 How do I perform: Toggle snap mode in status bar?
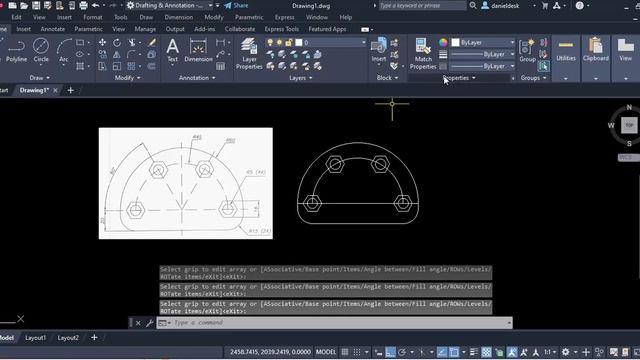(357, 352)
